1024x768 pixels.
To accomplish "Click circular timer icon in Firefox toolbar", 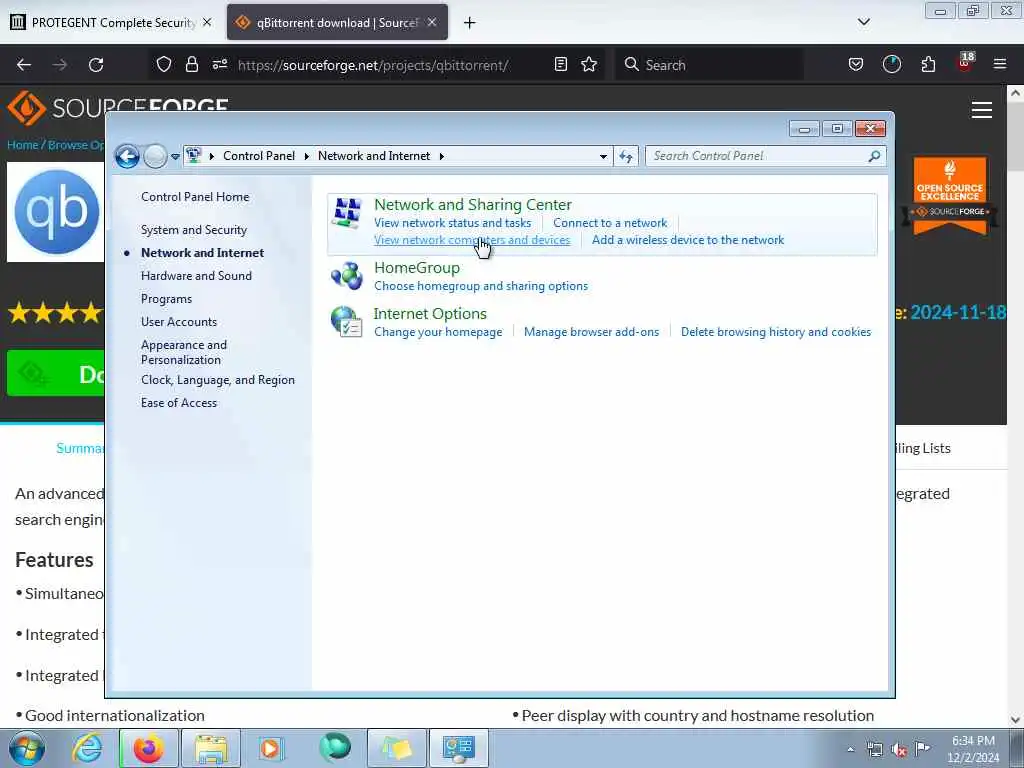I will tap(891, 65).
